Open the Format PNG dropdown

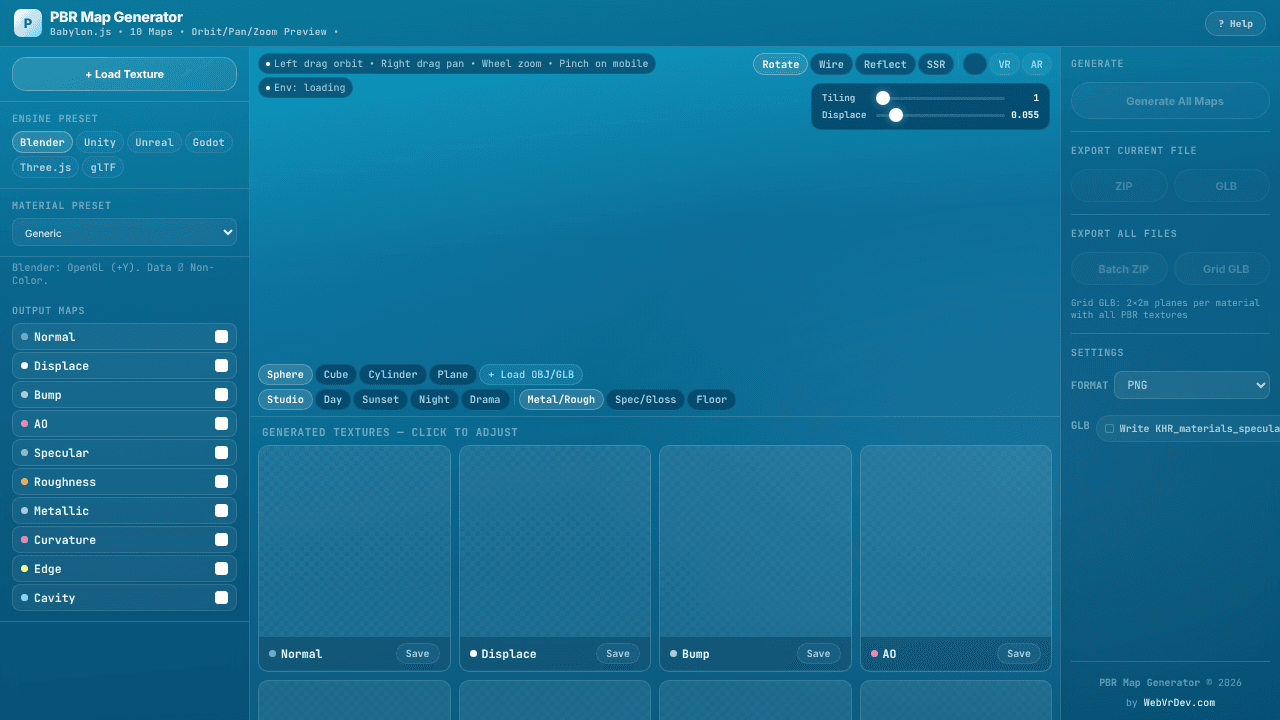(x=1192, y=385)
